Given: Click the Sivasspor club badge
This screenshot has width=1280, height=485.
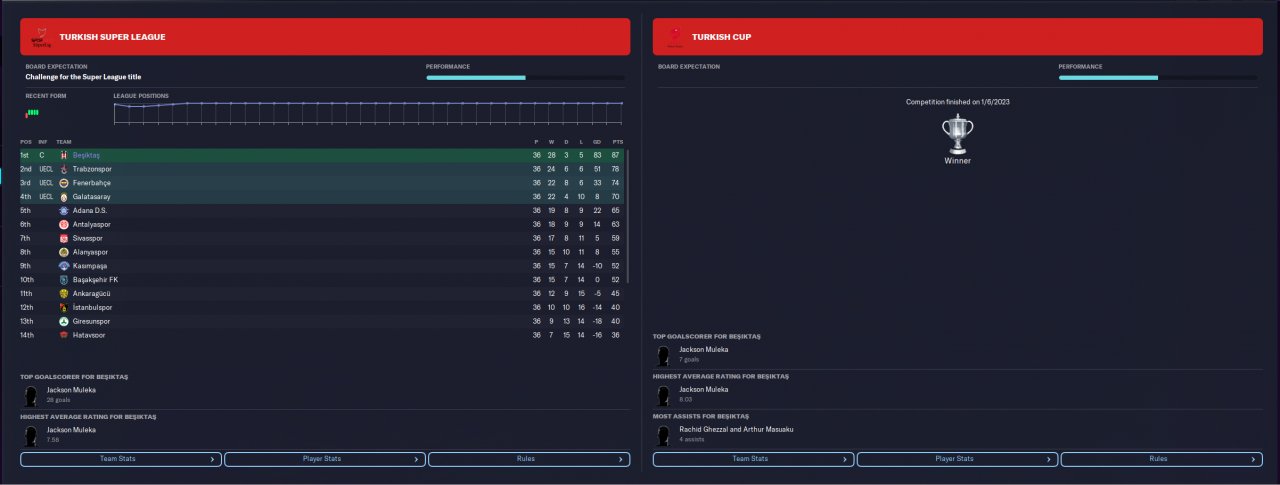Looking at the screenshot, I should tap(64, 238).
